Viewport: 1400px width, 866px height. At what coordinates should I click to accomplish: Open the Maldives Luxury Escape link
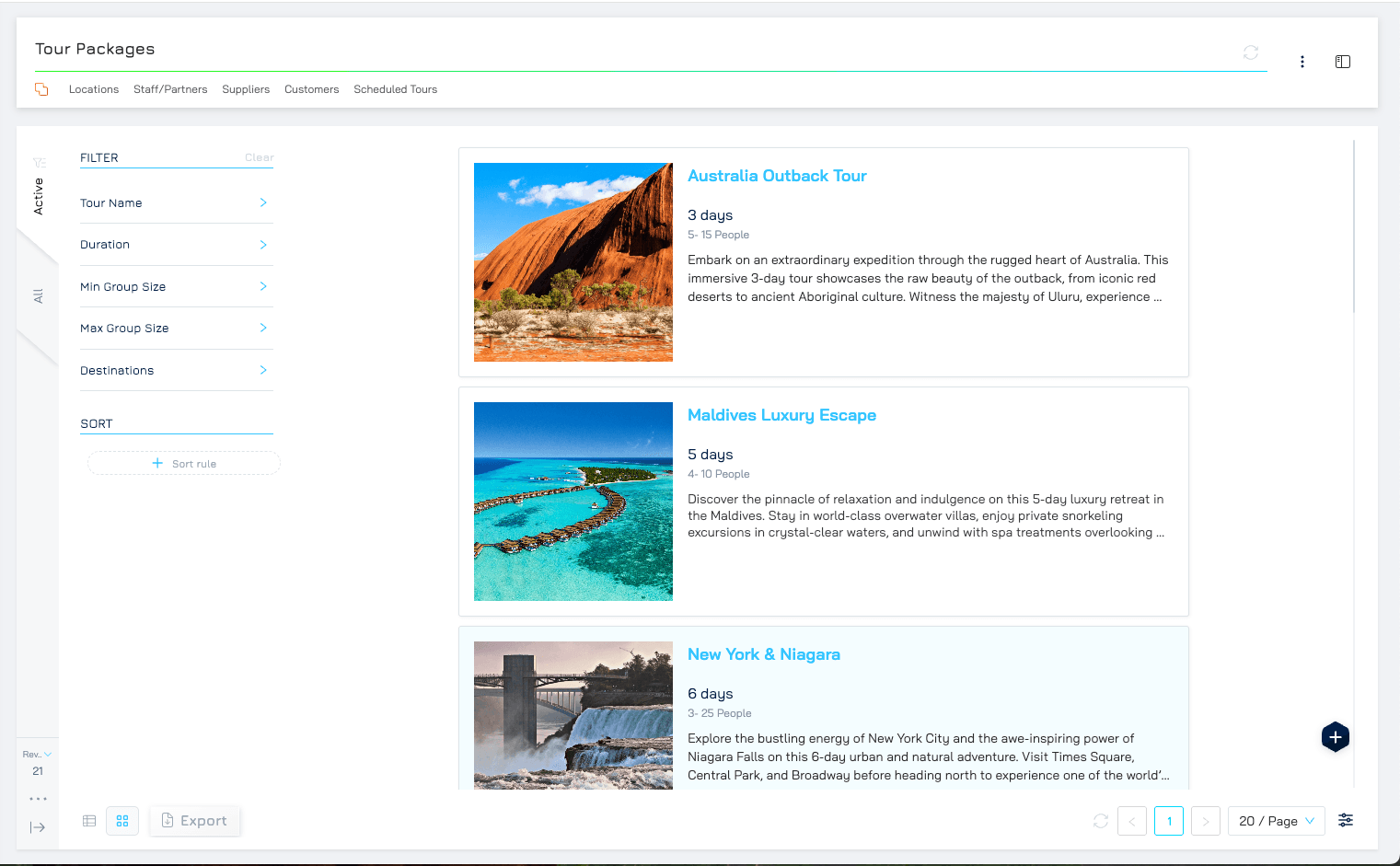point(781,415)
